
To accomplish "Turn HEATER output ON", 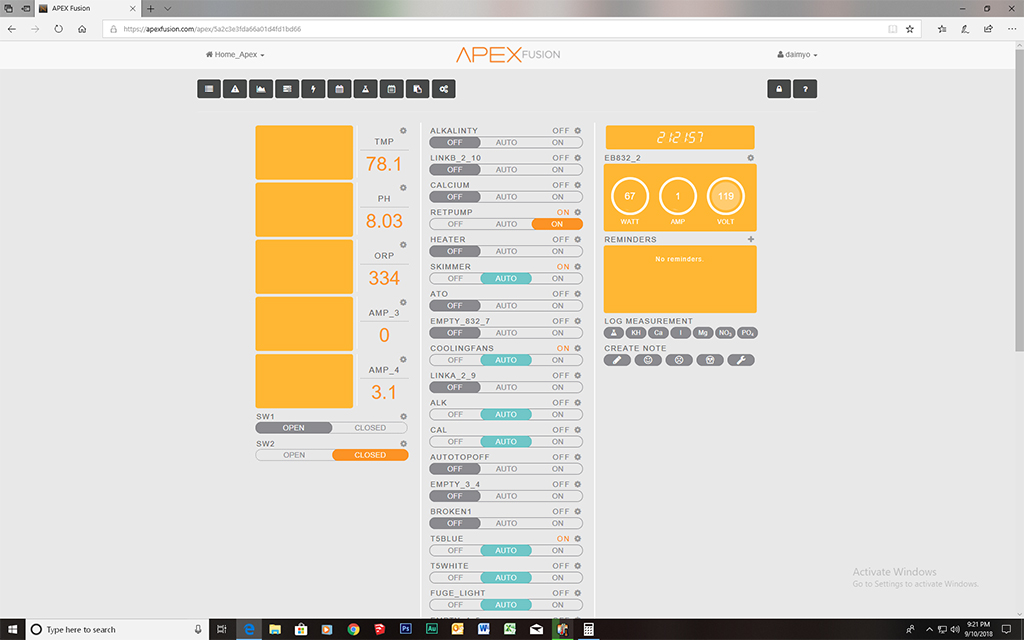I will [557, 251].
